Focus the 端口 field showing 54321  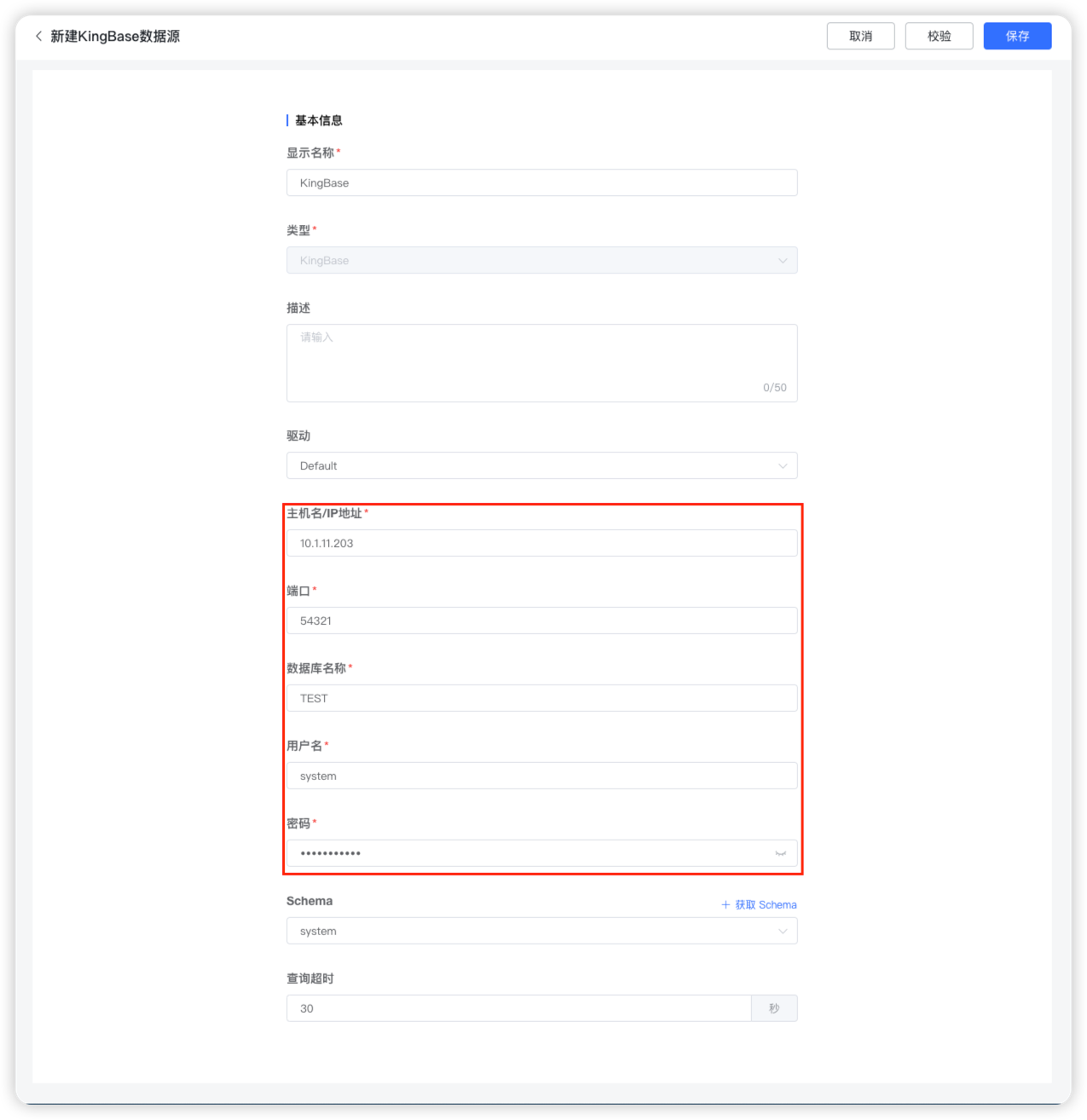(x=541, y=621)
